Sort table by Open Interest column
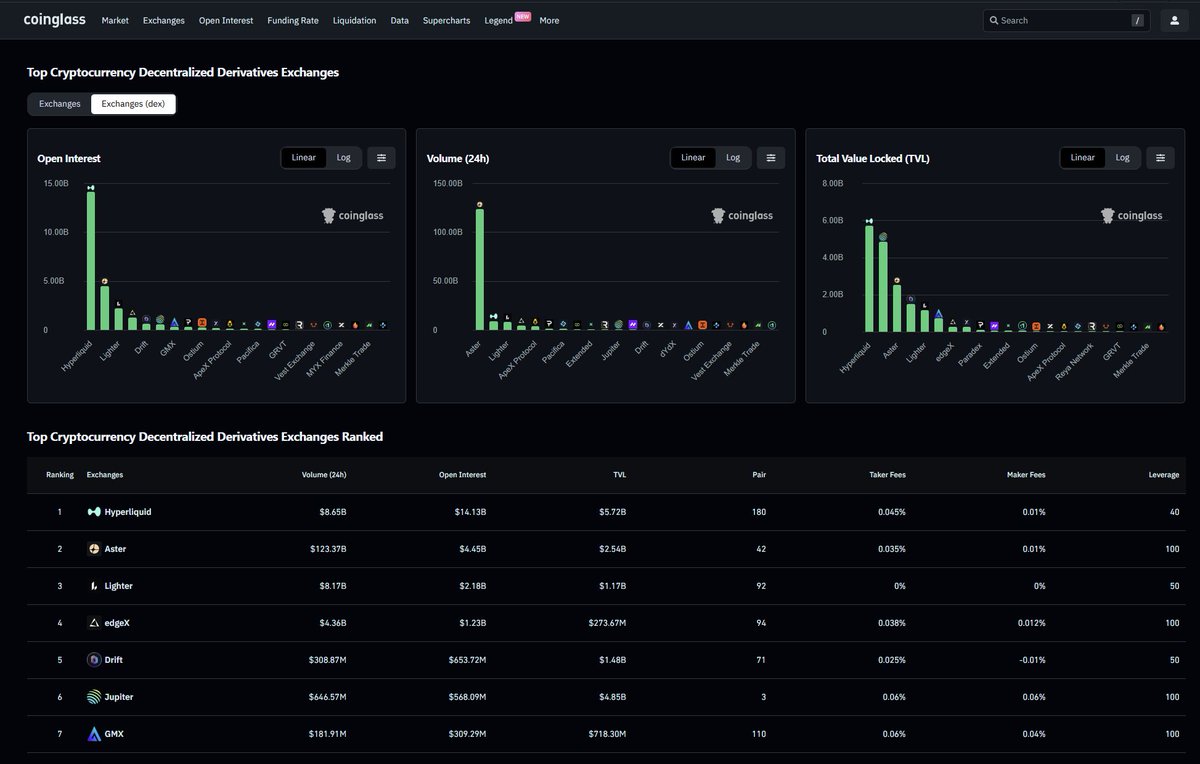1200x764 pixels. tap(462, 475)
